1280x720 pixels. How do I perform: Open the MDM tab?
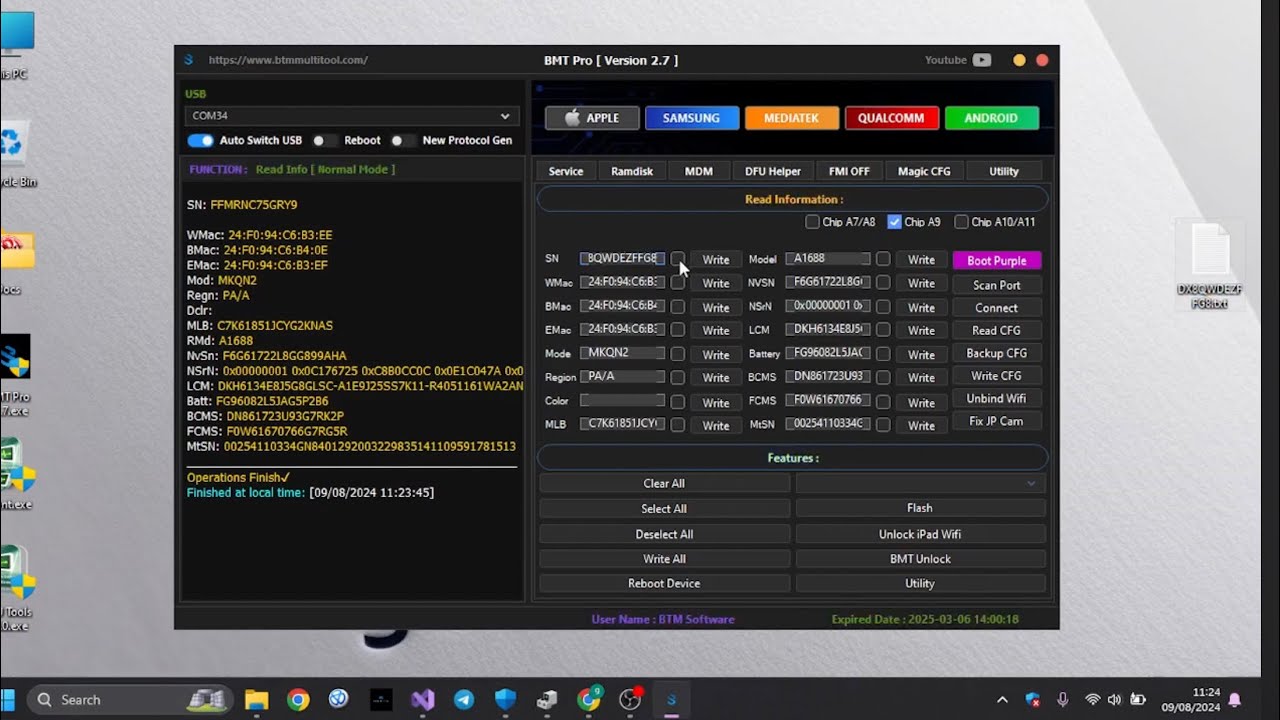click(699, 171)
